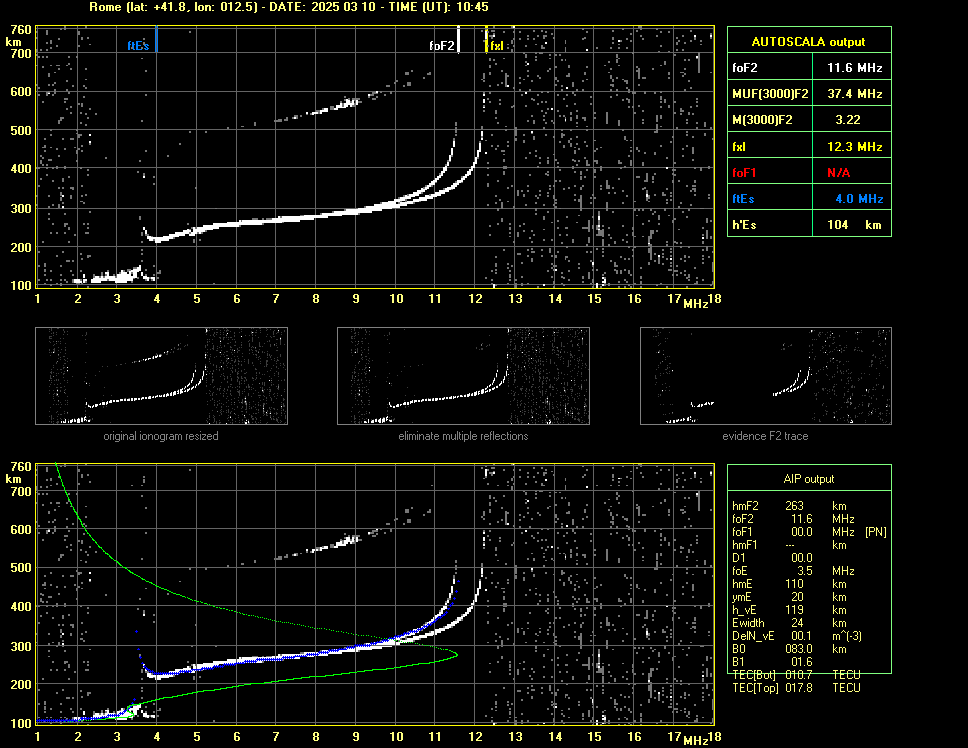
Task: Click the foF2 value '11.6 MHz' in AUTOSCALA table
Action: click(x=854, y=68)
